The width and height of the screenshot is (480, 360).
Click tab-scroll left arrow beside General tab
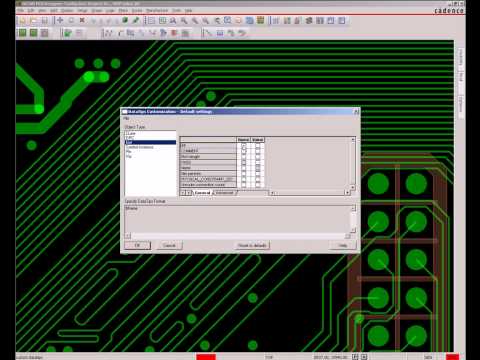(183, 193)
